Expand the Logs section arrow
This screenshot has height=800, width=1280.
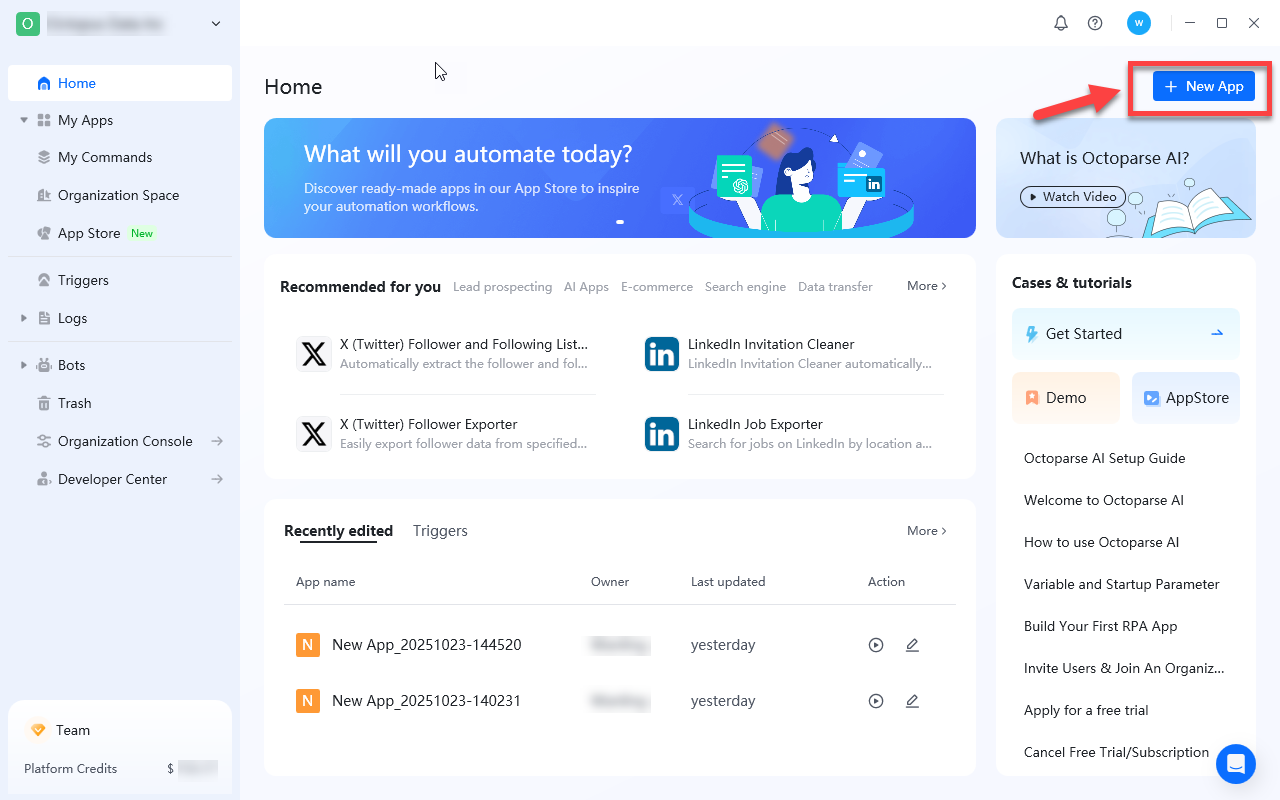point(24,318)
